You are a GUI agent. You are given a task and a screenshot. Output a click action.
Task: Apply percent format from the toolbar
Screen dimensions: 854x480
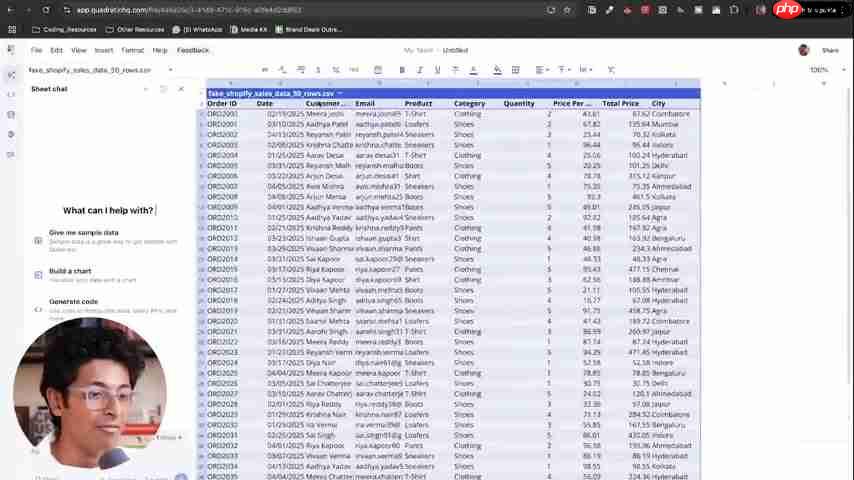coord(336,70)
